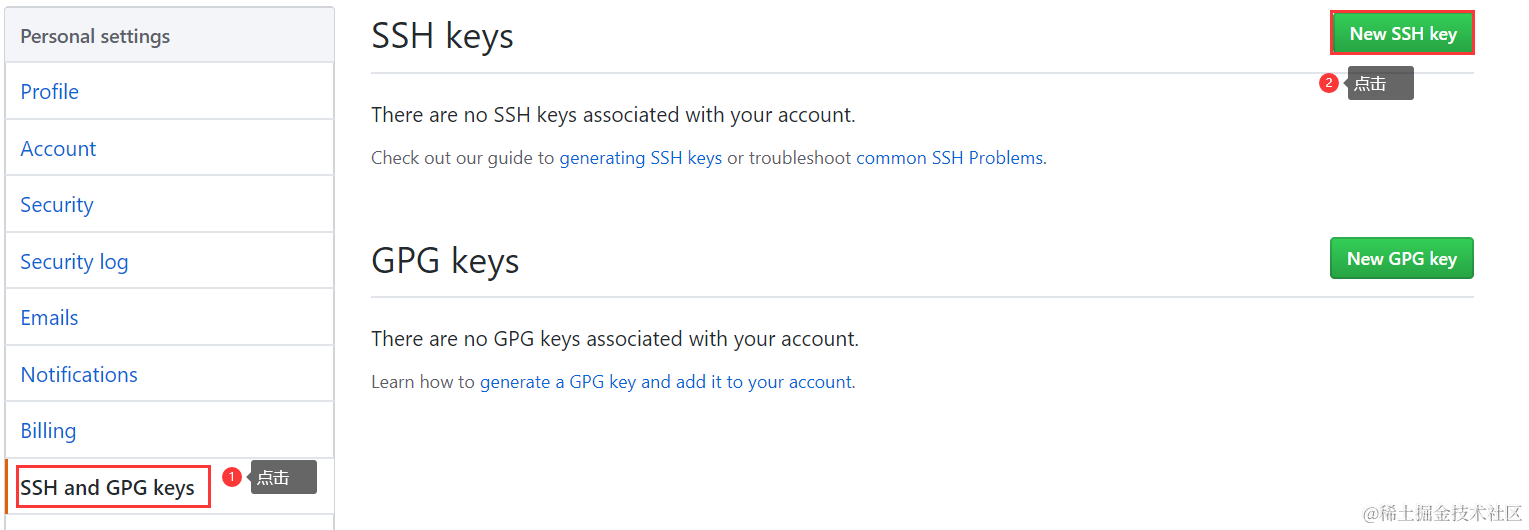Open the Security log page

coord(169,261)
